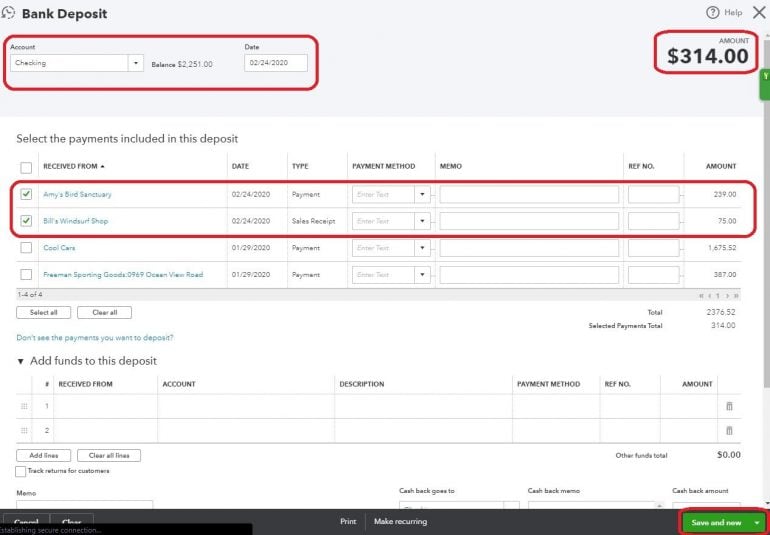Close the Bank Deposit window
Screen dimensions: 770x535
click(758, 13)
